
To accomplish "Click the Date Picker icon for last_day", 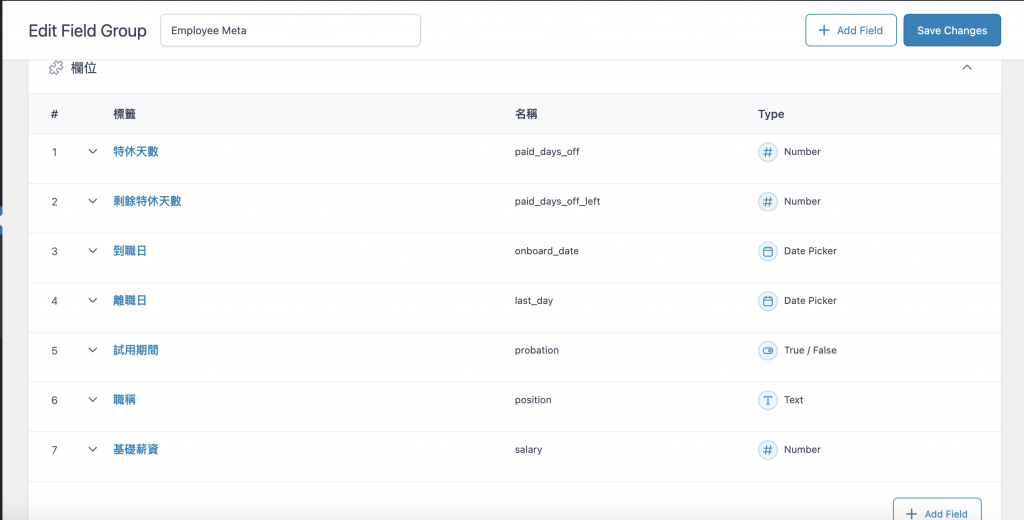I will pyautogui.click(x=767, y=301).
